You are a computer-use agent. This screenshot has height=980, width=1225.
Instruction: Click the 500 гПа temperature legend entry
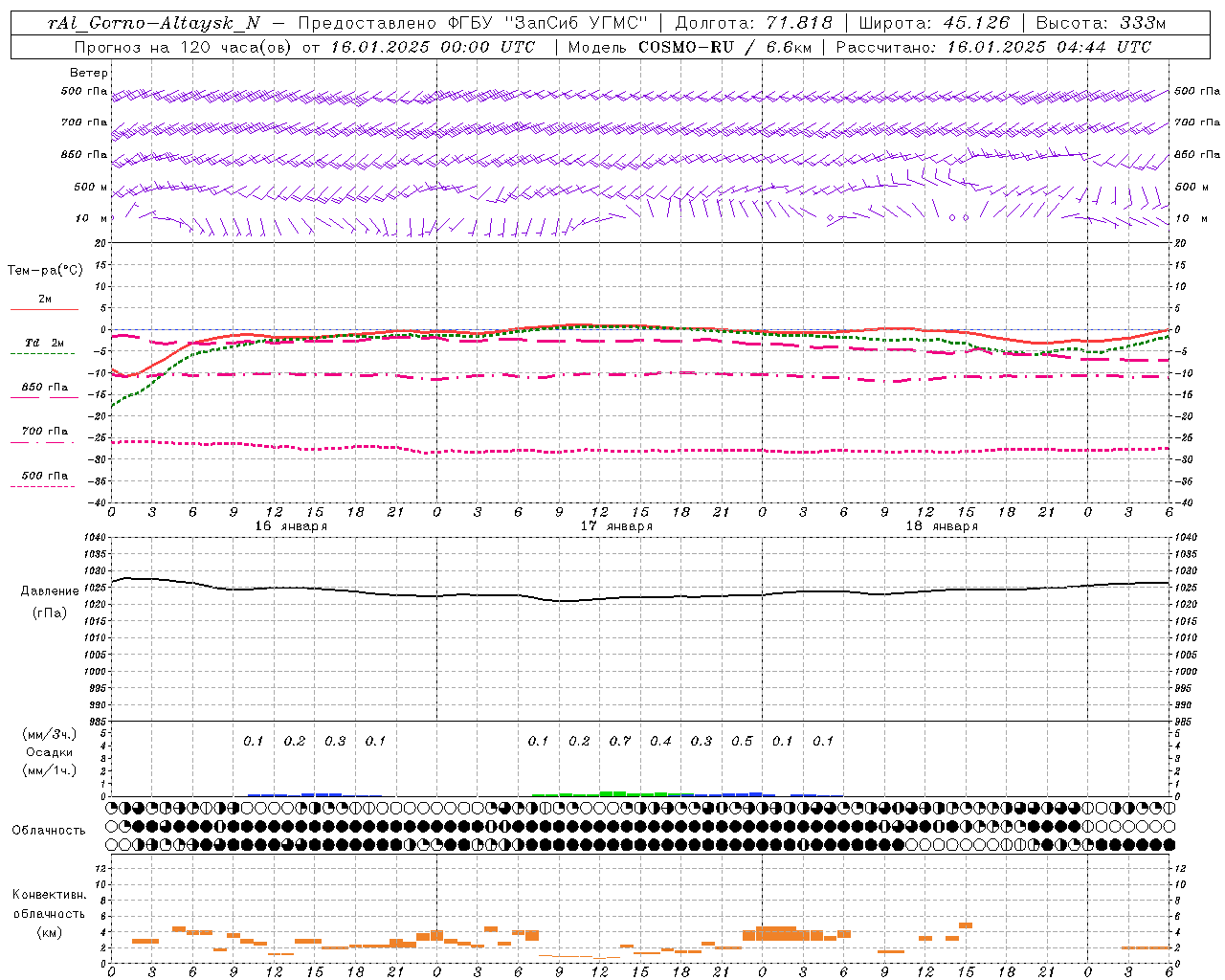click(44, 476)
